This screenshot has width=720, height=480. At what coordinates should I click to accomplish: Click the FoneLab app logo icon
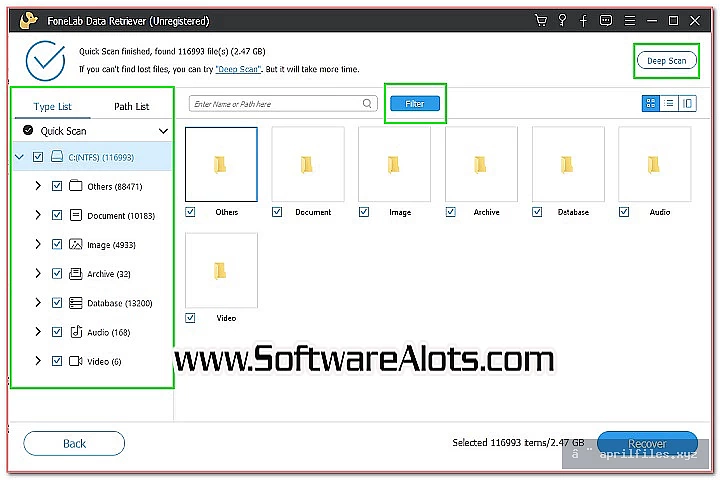click(x=28, y=21)
